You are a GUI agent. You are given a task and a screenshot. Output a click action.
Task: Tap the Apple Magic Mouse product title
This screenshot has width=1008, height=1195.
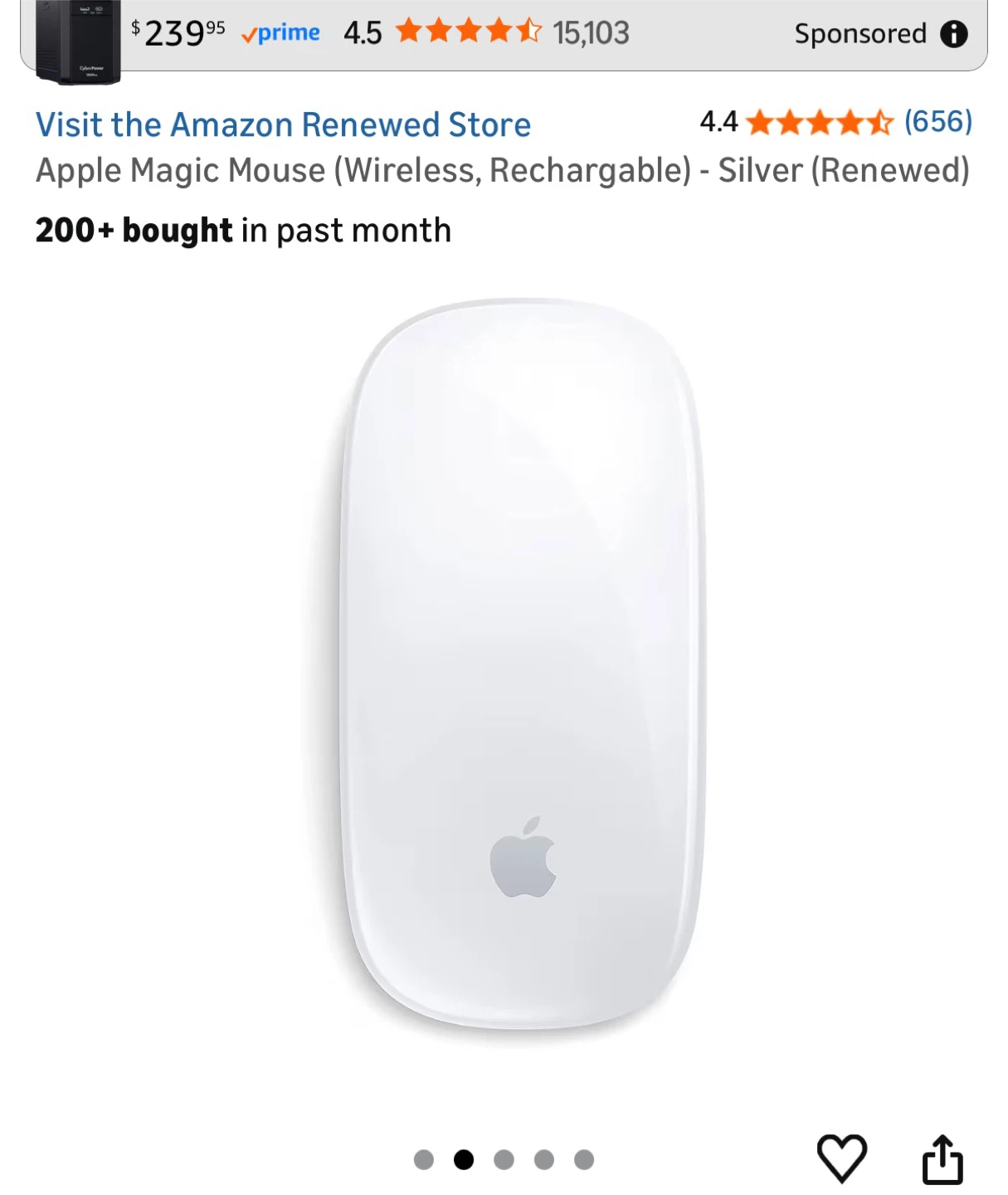(503, 170)
